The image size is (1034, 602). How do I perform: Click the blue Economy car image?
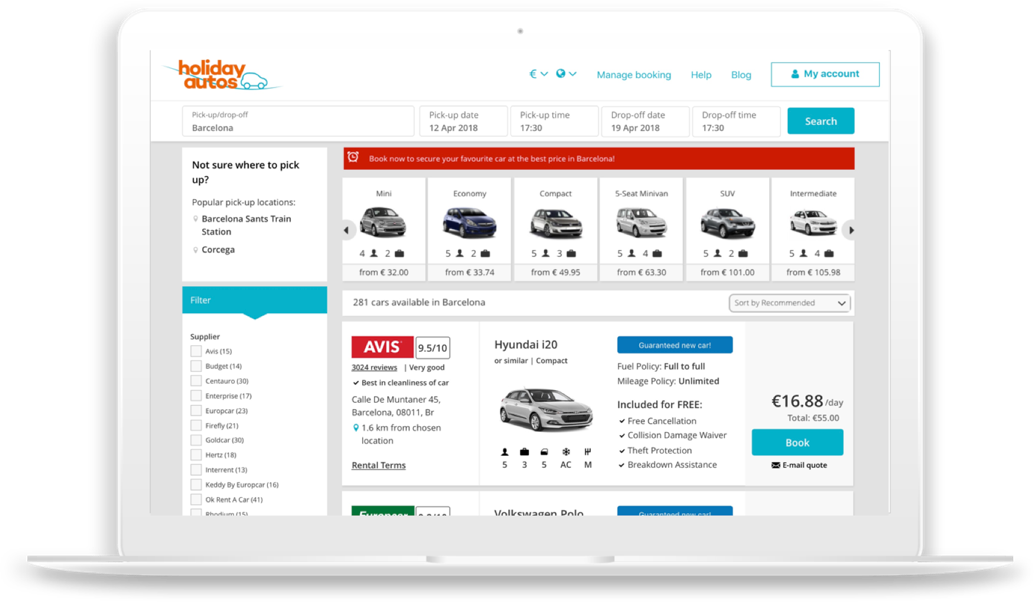coord(470,222)
